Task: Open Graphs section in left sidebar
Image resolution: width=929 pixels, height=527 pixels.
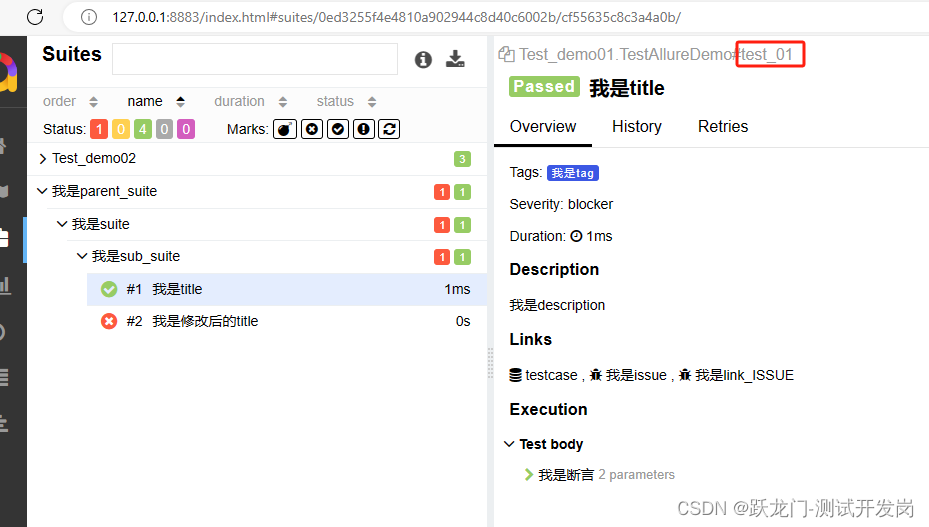Action: coord(5,285)
